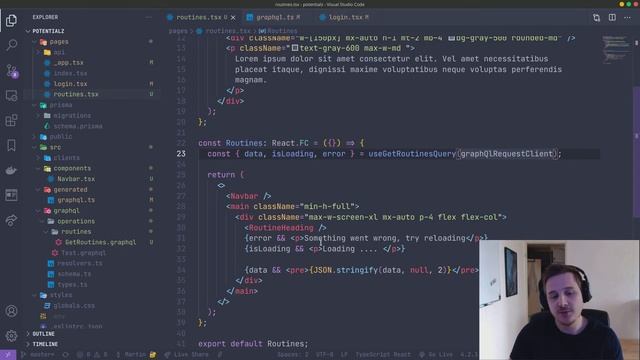This screenshot has height=360, width=640.
Task: Click TypeScript React language mode
Action: (382, 355)
